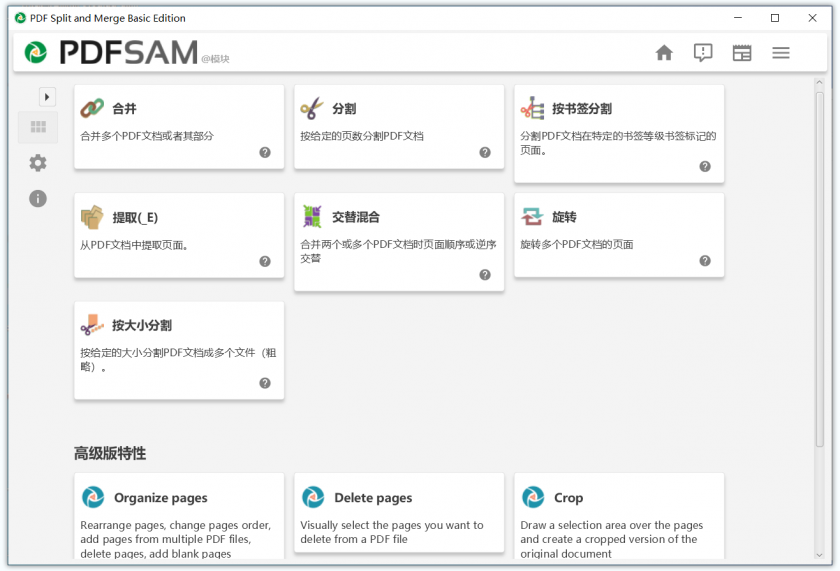Click the 分割 scissors icon
Screen dimensions: 840x571
[x=312, y=108]
